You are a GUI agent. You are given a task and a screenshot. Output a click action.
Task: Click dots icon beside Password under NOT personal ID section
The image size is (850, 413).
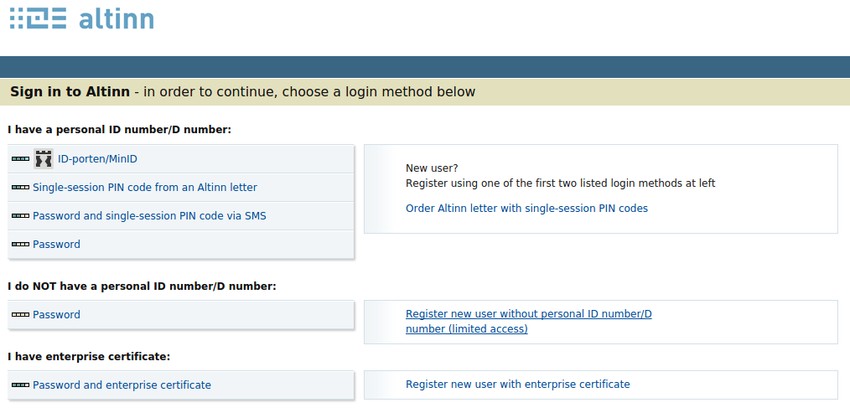click(20, 315)
